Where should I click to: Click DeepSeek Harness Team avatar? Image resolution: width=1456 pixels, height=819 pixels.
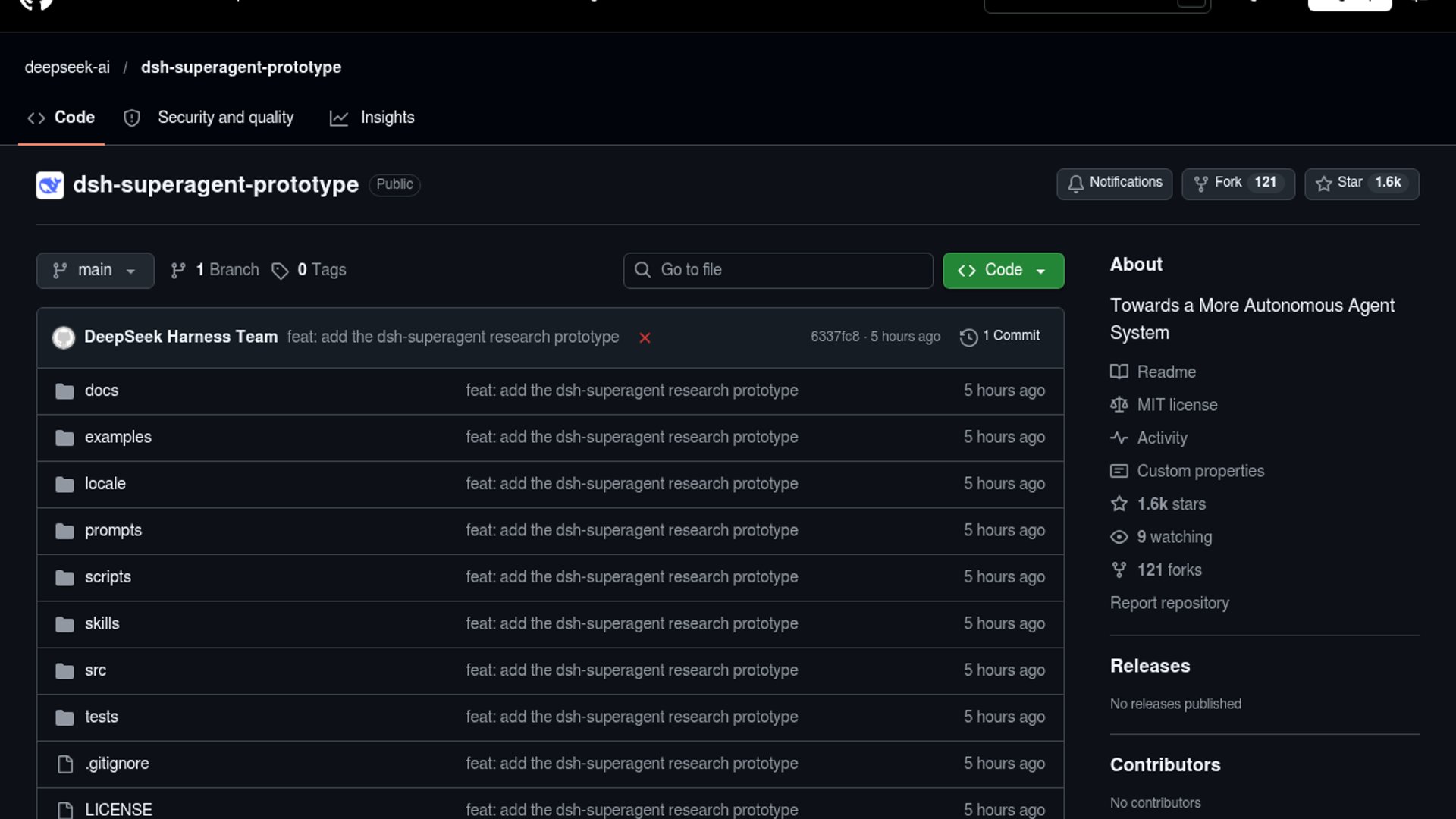point(64,337)
